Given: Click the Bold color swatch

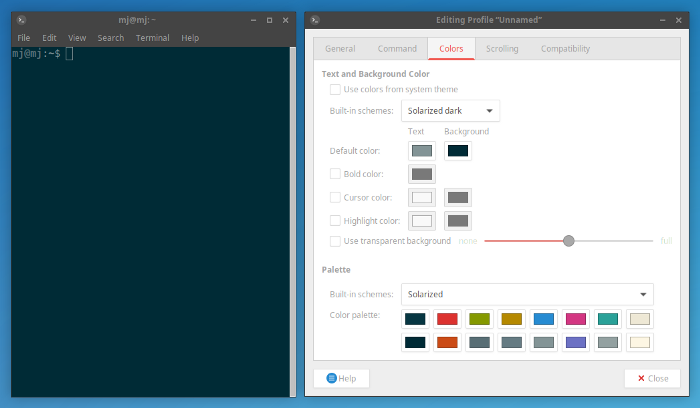Looking at the screenshot, I should [x=422, y=174].
